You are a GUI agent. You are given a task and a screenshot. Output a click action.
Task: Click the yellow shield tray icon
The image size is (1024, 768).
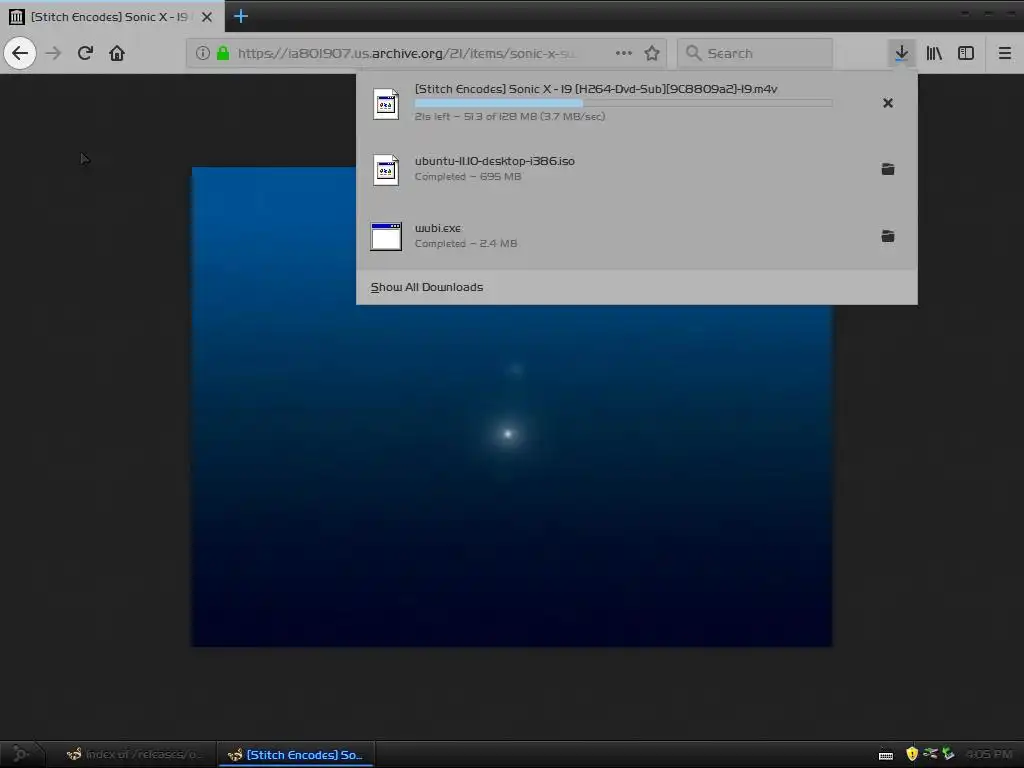[x=912, y=754]
